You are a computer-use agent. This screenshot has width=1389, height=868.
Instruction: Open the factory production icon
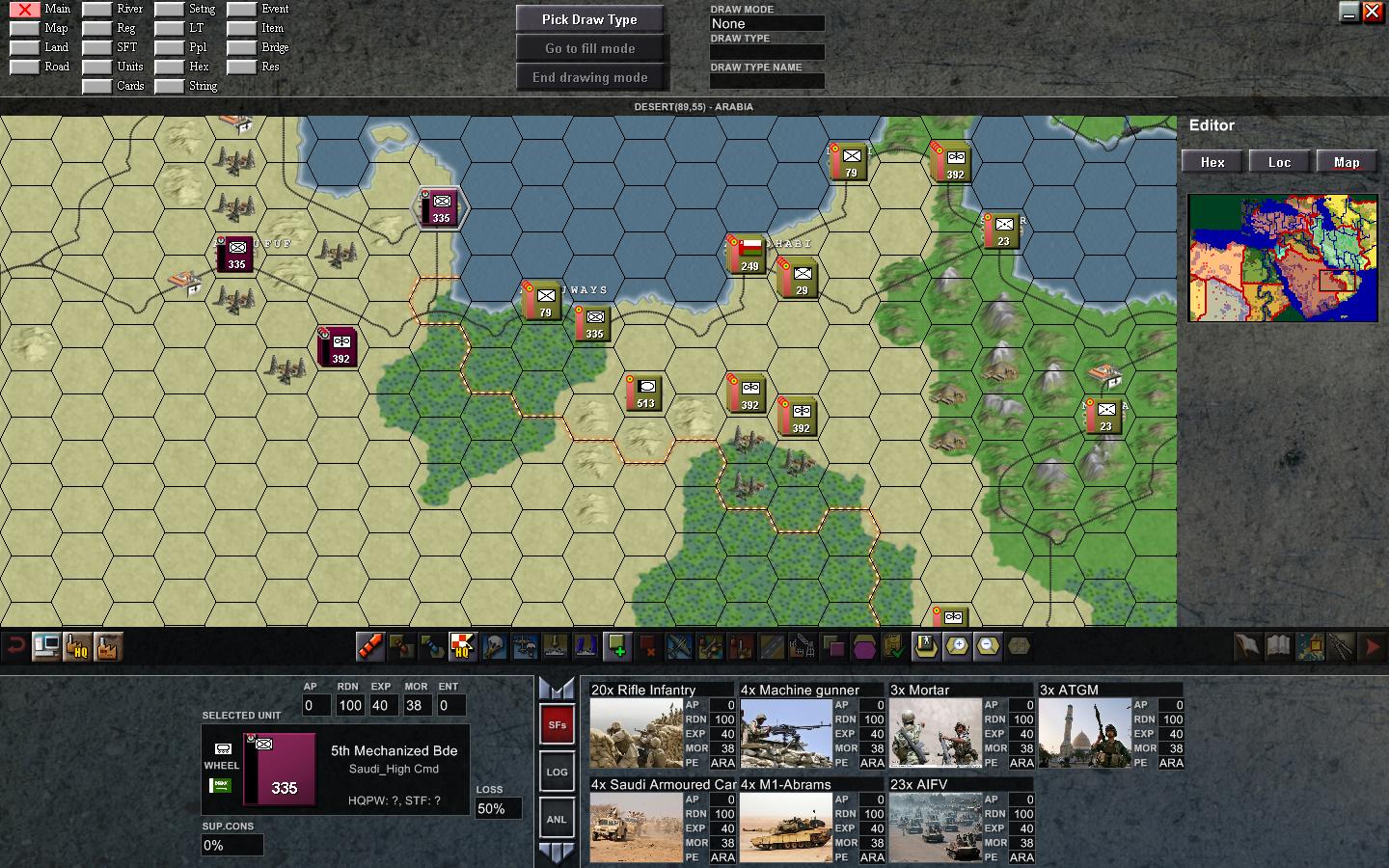pos(107,646)
